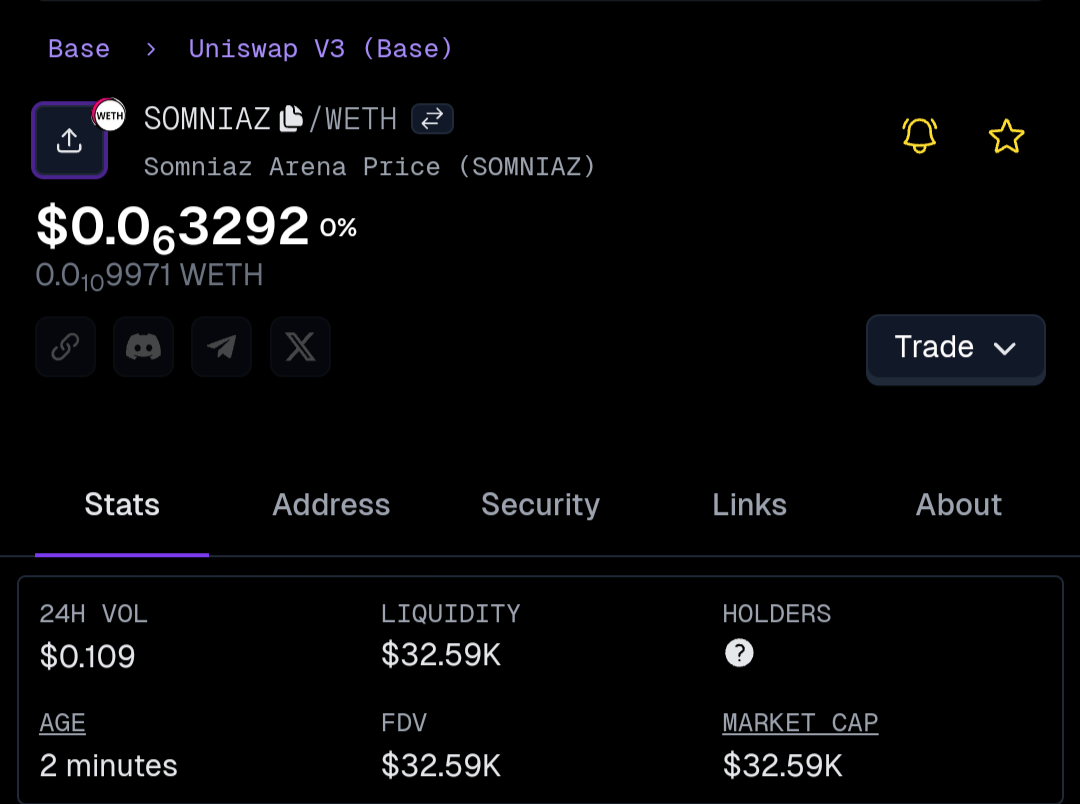Enable price alert bell icon
Screen dimensions: 1080x804
919,135
